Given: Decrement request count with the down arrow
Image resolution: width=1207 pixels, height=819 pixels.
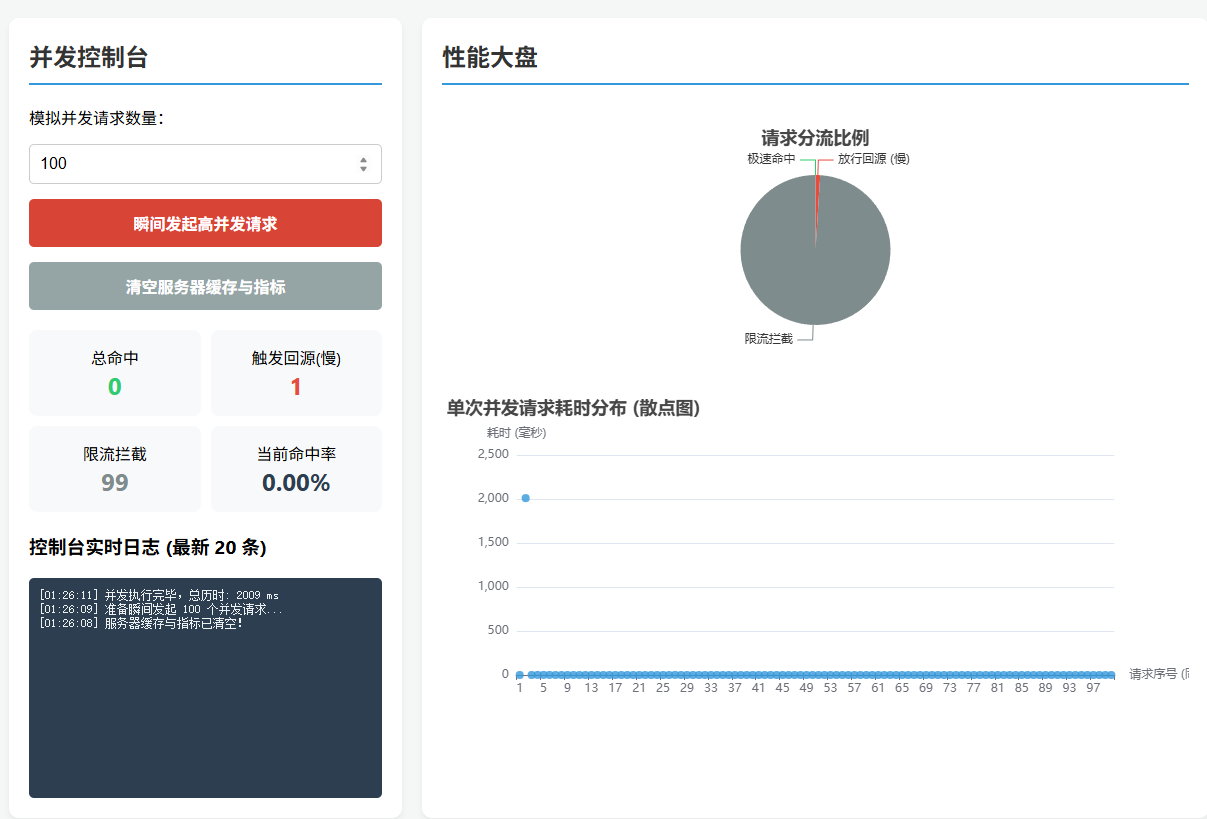Looking at the screenshot, I should click(363, 169).
